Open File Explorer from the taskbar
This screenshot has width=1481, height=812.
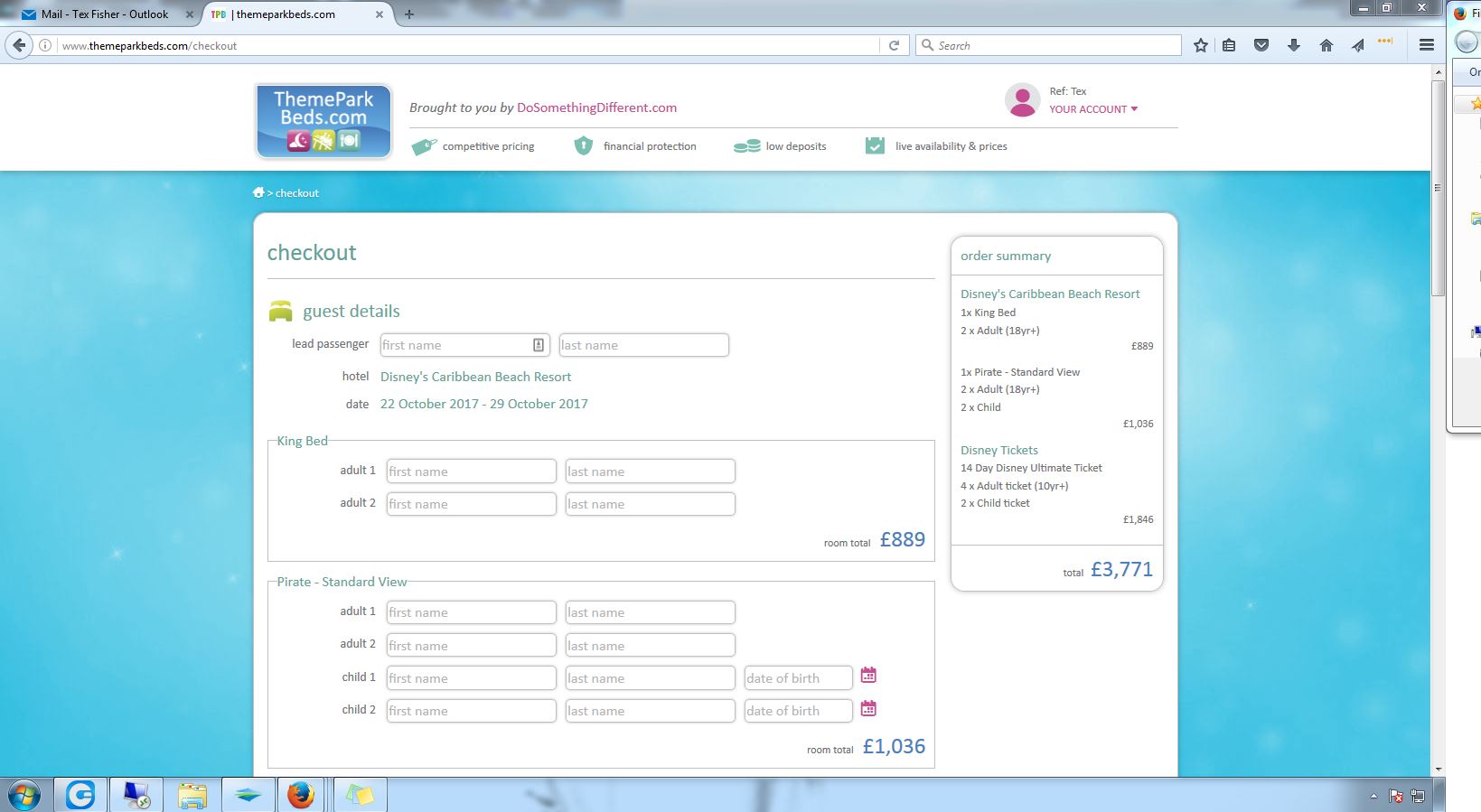[192, 795]
